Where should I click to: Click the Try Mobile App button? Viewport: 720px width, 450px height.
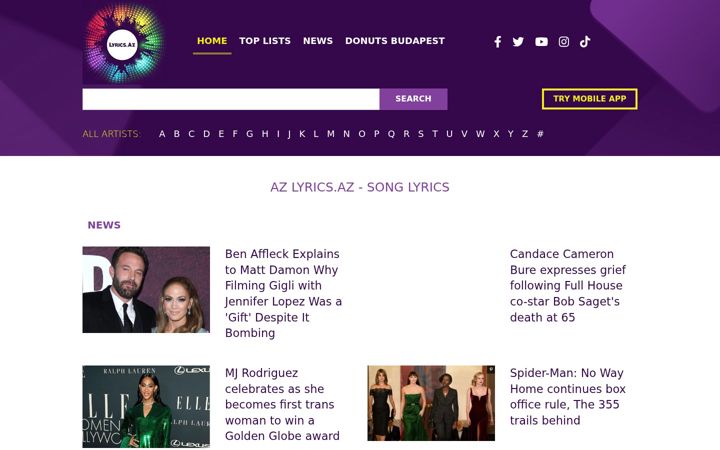[590, 99]
